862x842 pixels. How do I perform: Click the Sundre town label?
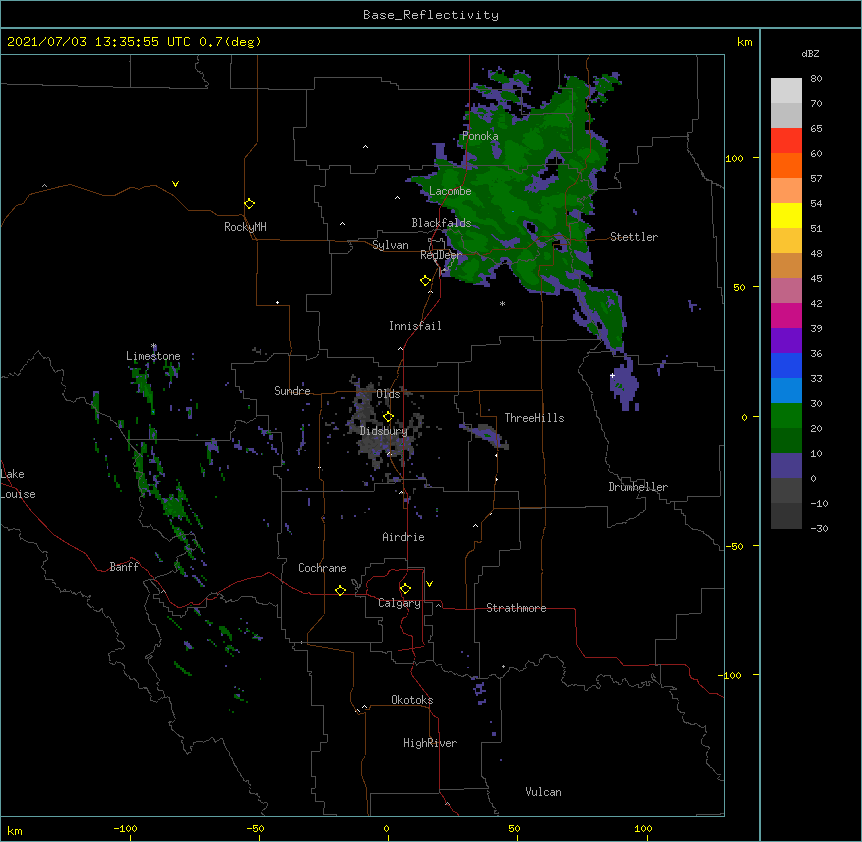(292, 391)
